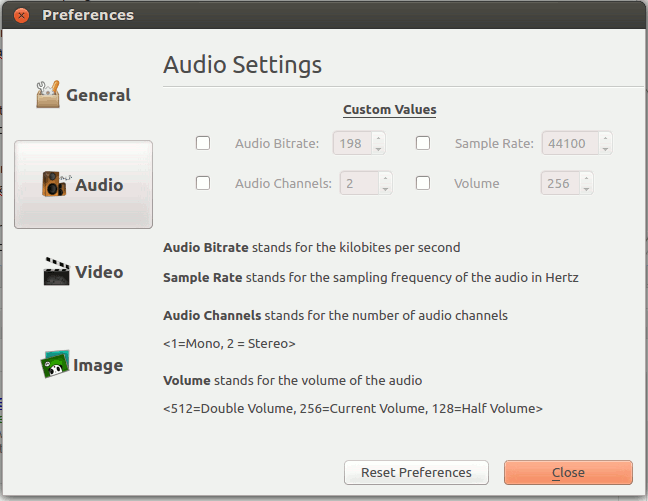Click the 'Audio Channels stands for' description
The image size is (648, 501).
[x=335, y=315]
